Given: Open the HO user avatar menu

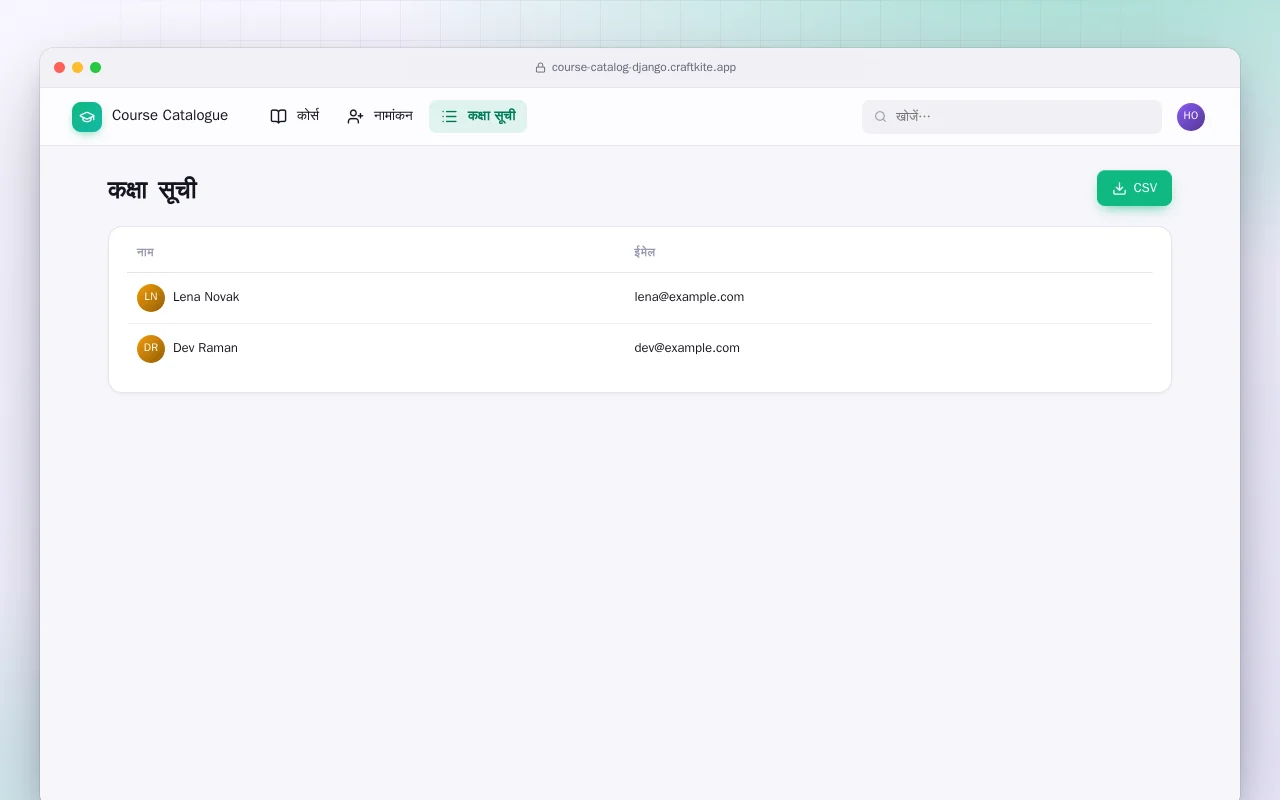Looking at the screenshot, I should 1191,117.
